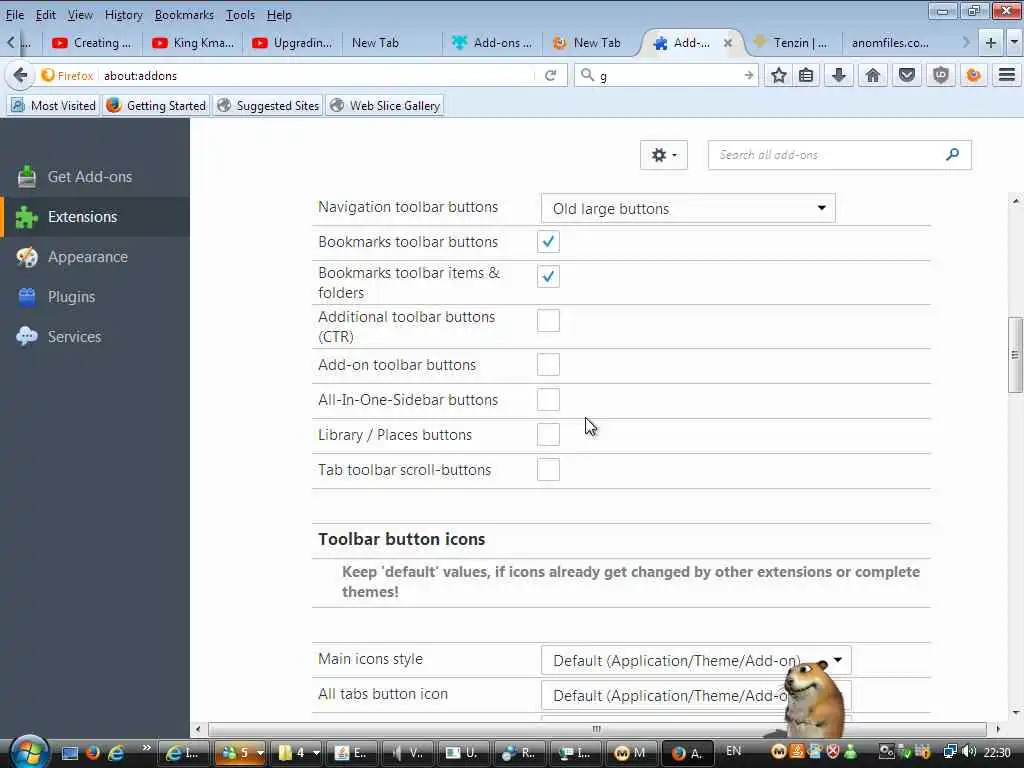The width and height of the screenshot is (1024, 768).
Task: Open the File menu
Action: [14, 14]
